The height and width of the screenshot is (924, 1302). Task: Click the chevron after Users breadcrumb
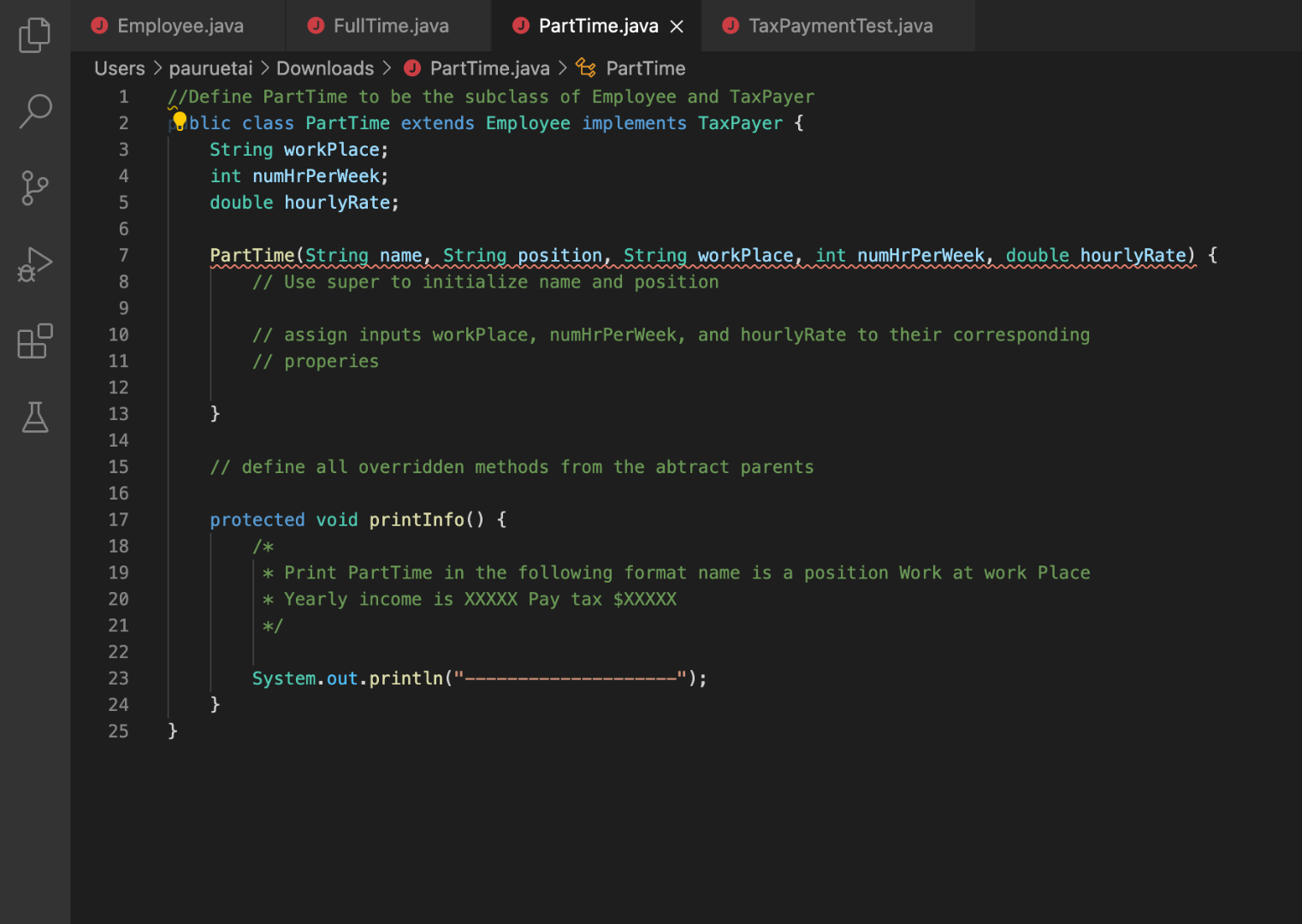pyautogui.click(x=157, y=68)
